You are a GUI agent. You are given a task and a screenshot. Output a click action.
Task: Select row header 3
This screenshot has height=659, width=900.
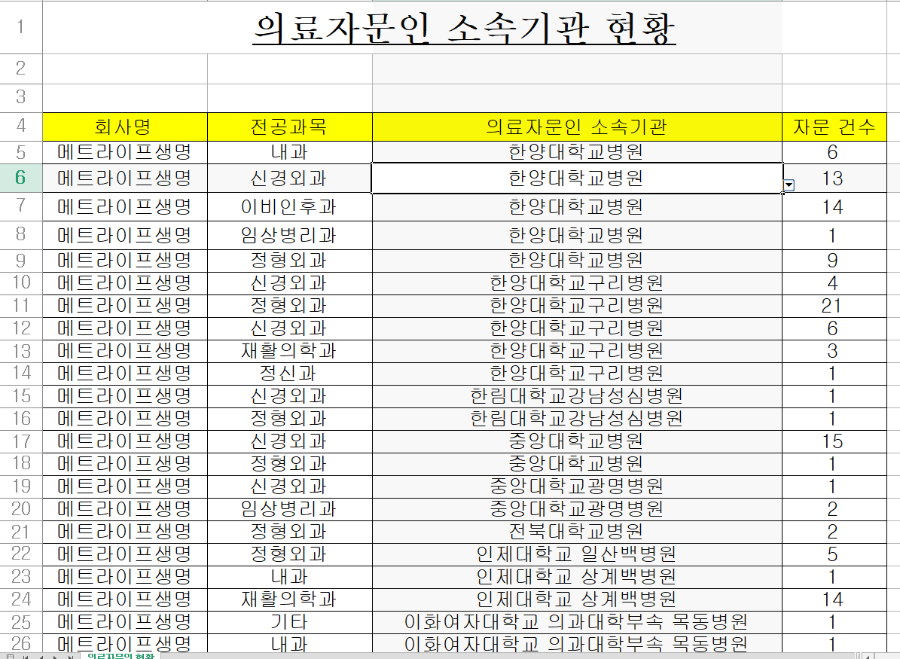click(21, 98)
